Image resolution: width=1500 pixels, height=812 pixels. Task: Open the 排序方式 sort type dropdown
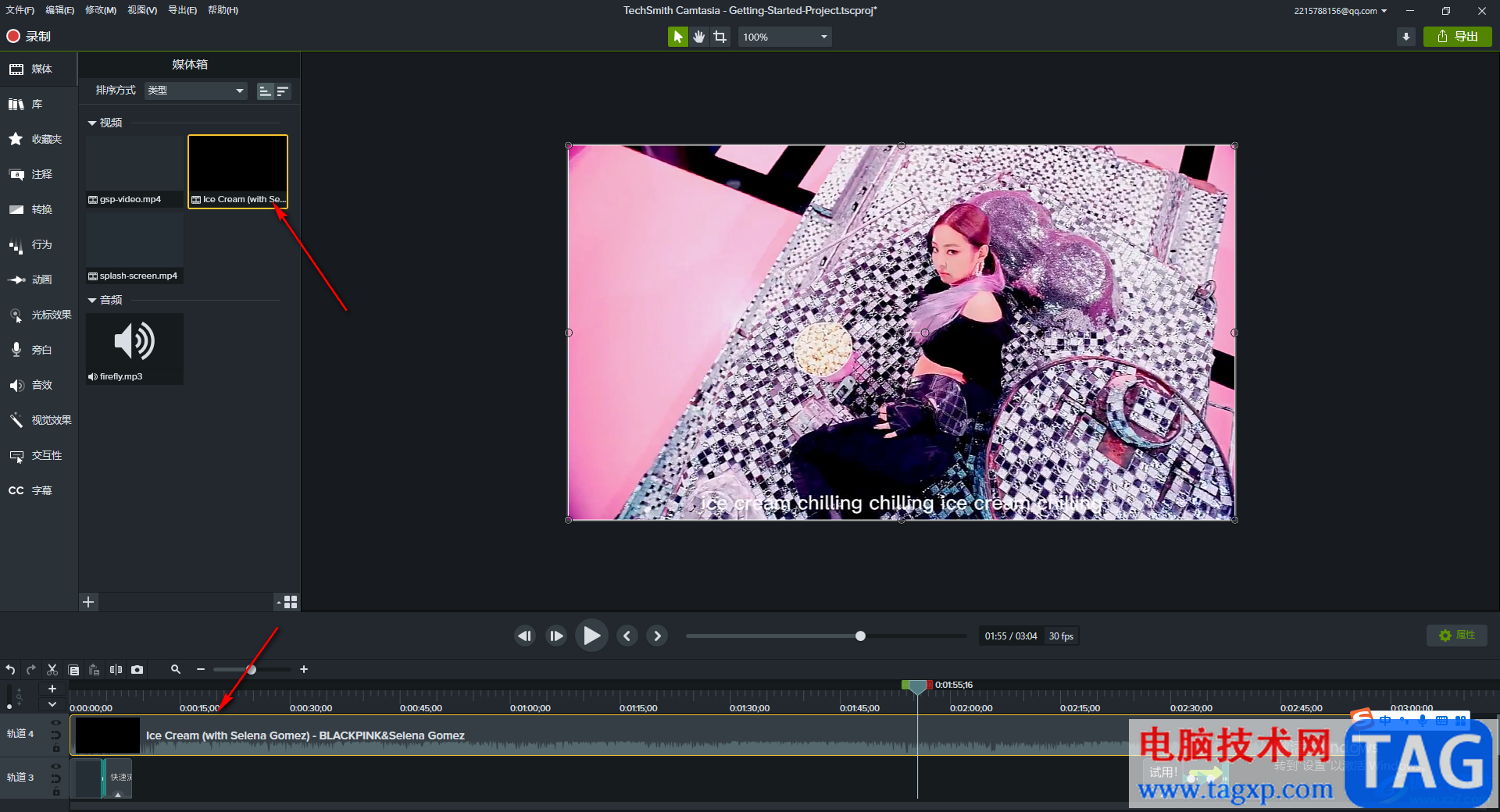pyautogui.click(x=195, y=91)
